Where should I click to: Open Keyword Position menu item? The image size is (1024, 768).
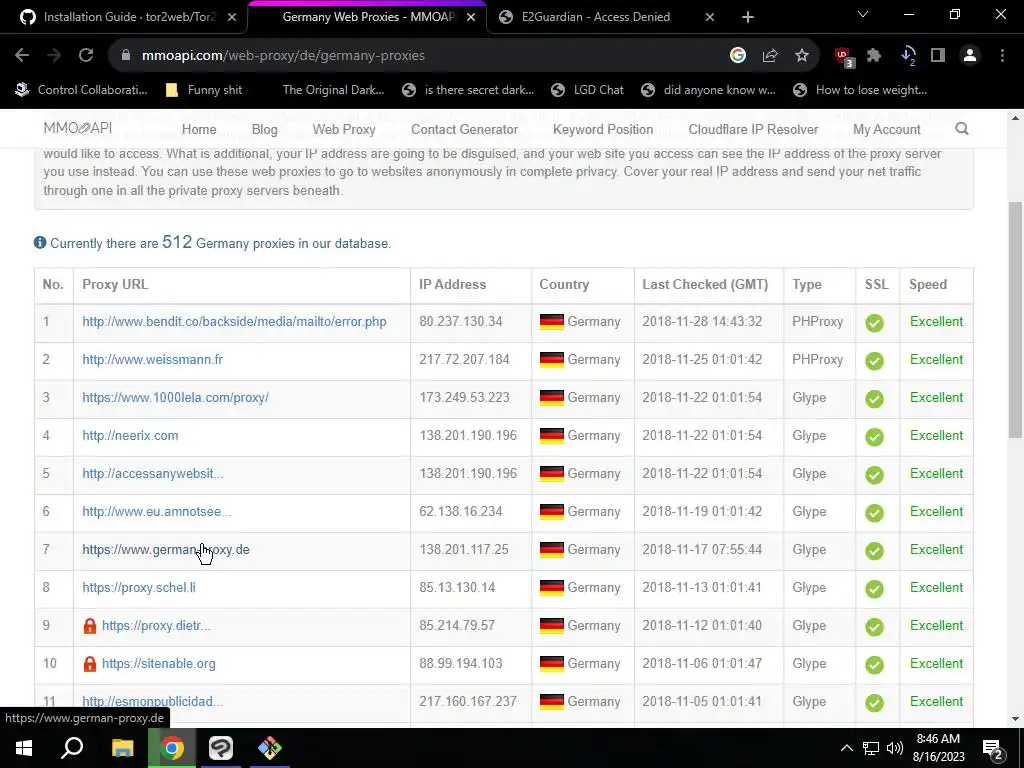click(603, 129)
